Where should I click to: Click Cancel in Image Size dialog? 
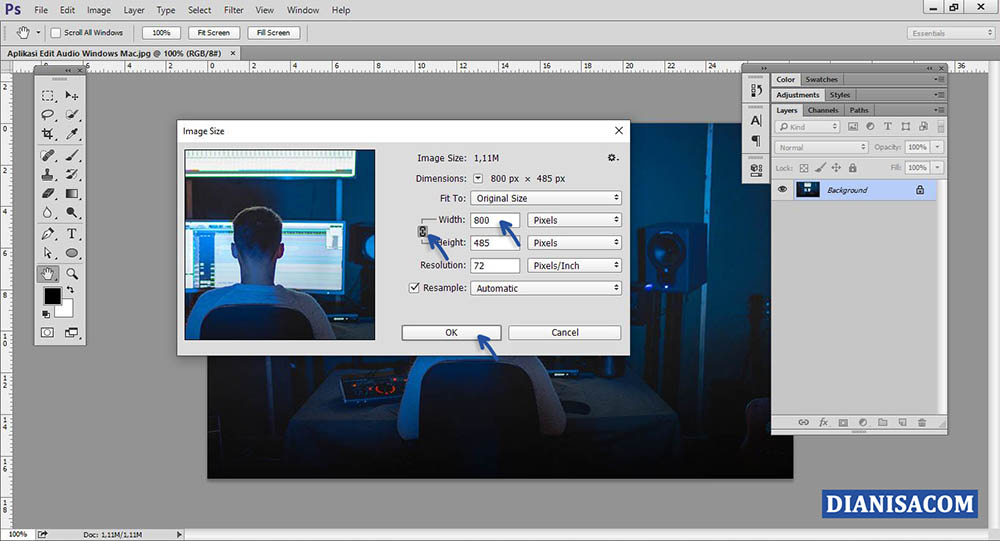564,332
